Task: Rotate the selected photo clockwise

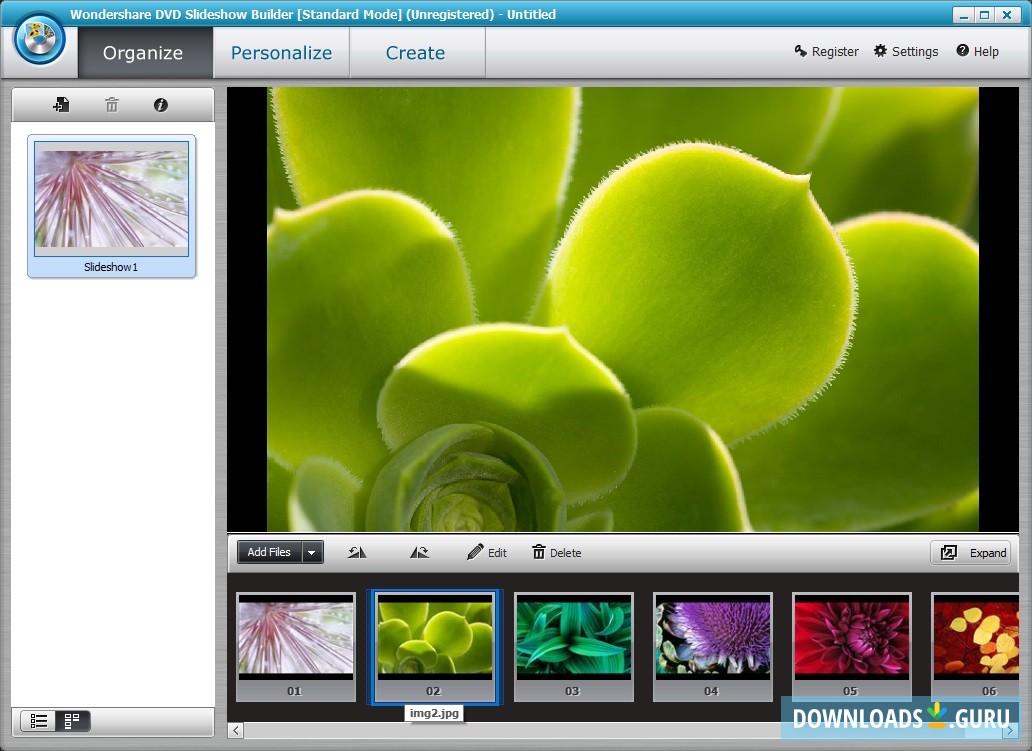Action: tap(419, 551)
